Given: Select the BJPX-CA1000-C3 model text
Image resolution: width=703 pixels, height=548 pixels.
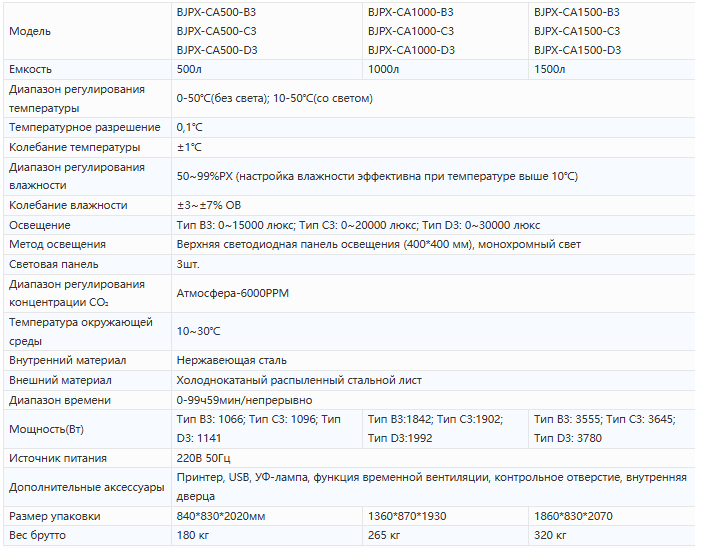Looking at the screenshot, I should (x=411, y=31).
